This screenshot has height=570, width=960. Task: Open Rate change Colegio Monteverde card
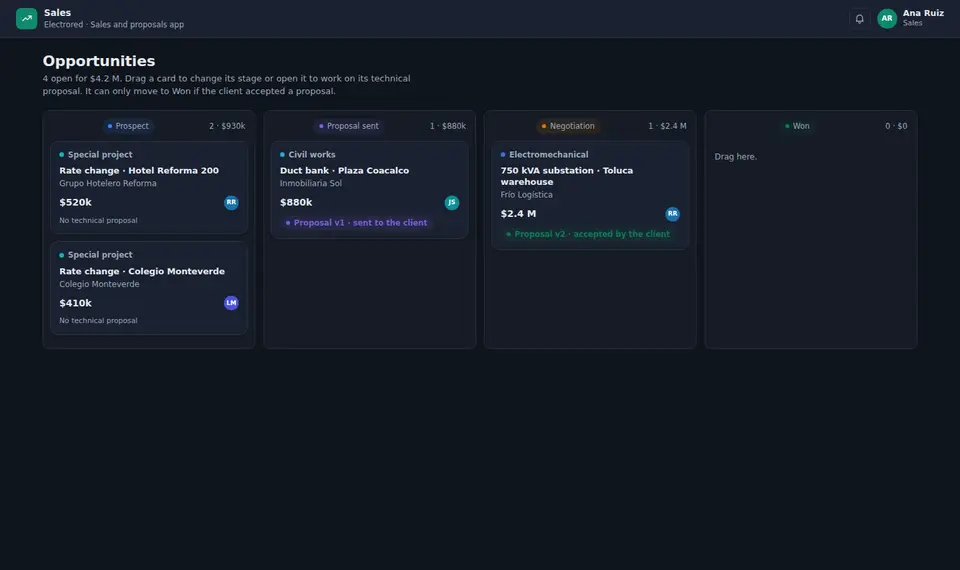tap(149, 288)
